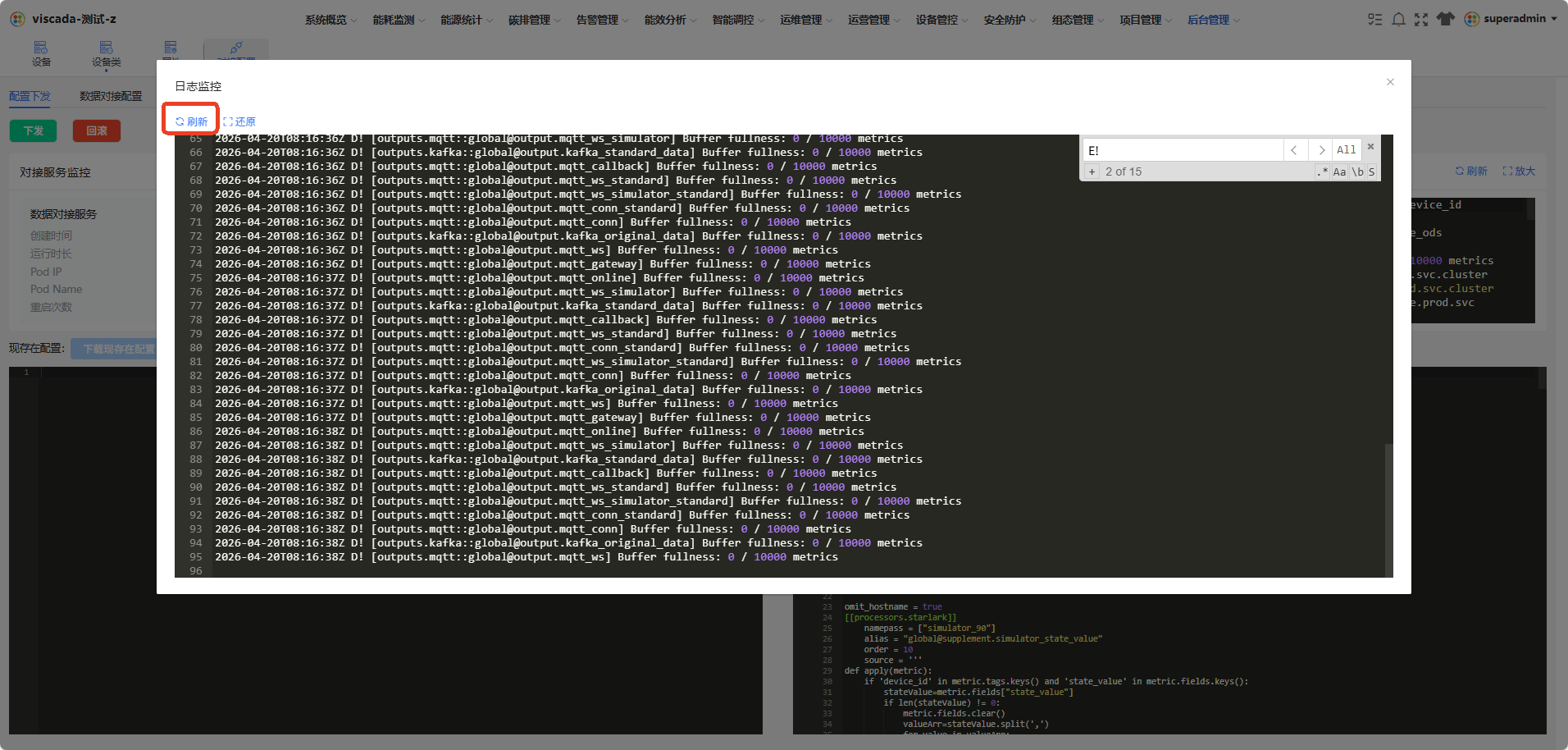Open the 设备 section icon
The height and width of the screenshot is (750, 1568).
click(x=41, y=53)
